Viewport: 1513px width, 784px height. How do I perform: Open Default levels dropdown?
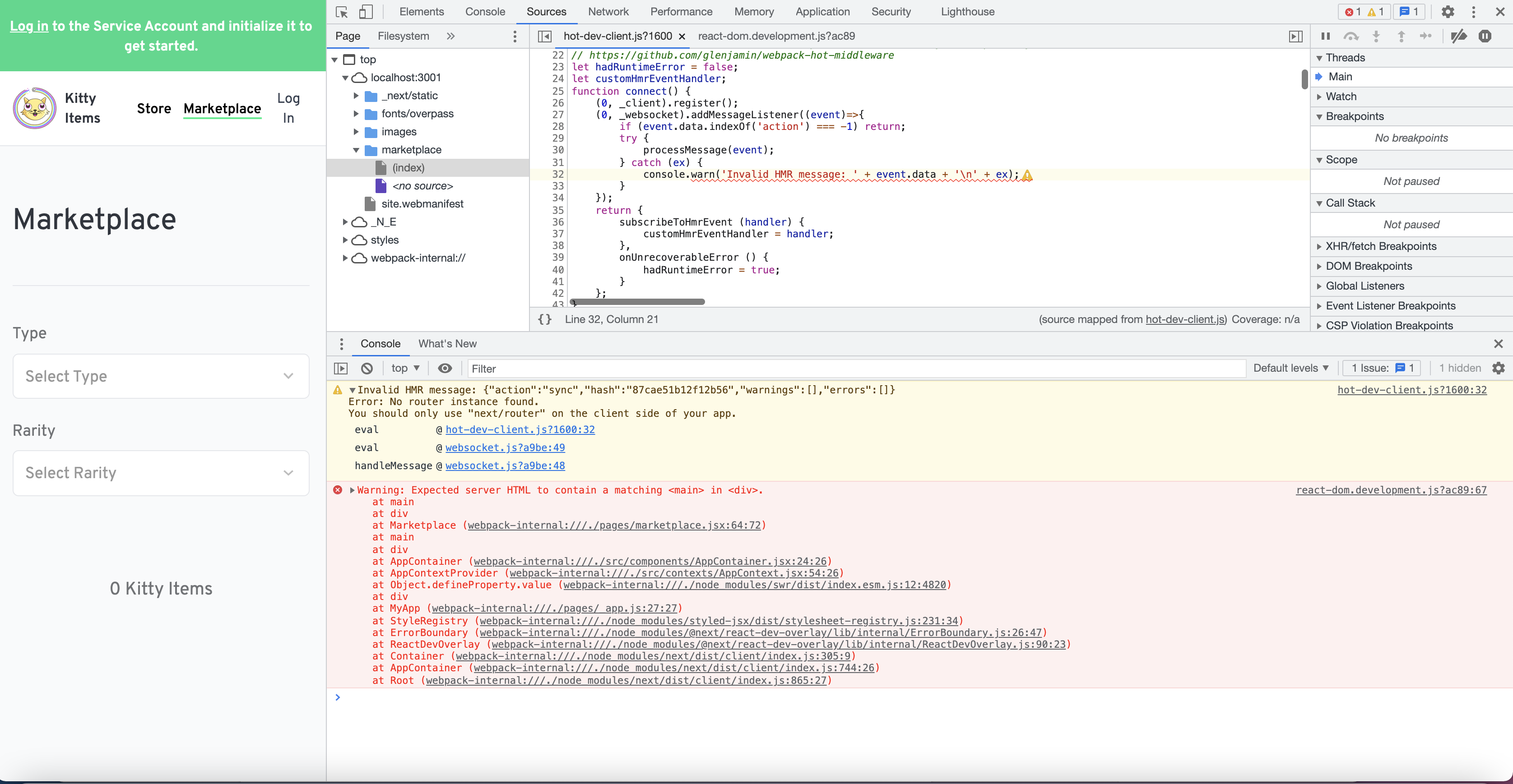1290,368
